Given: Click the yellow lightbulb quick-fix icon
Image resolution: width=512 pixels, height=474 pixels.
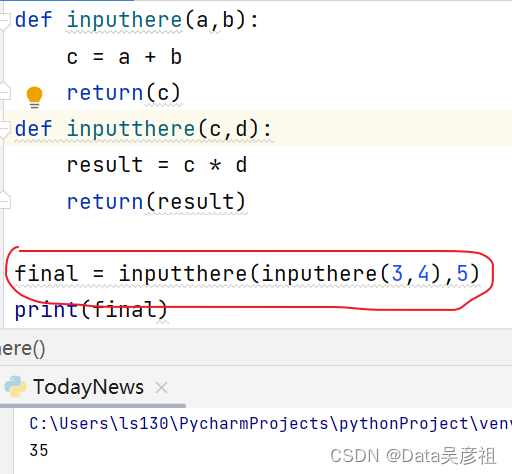Looking at the screenshot, I should [34, 97].
